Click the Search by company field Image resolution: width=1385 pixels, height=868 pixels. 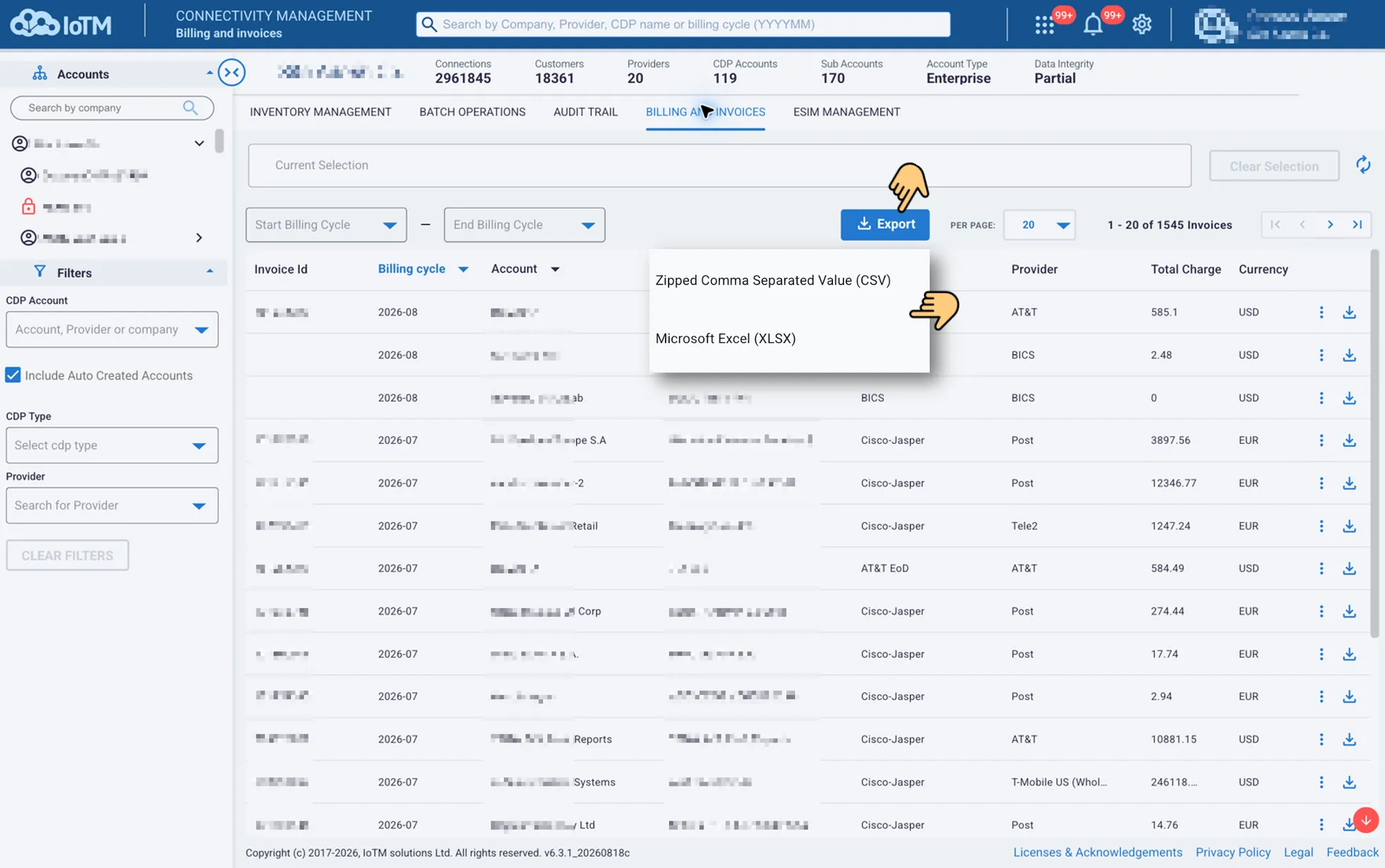(x=112, y=108)
